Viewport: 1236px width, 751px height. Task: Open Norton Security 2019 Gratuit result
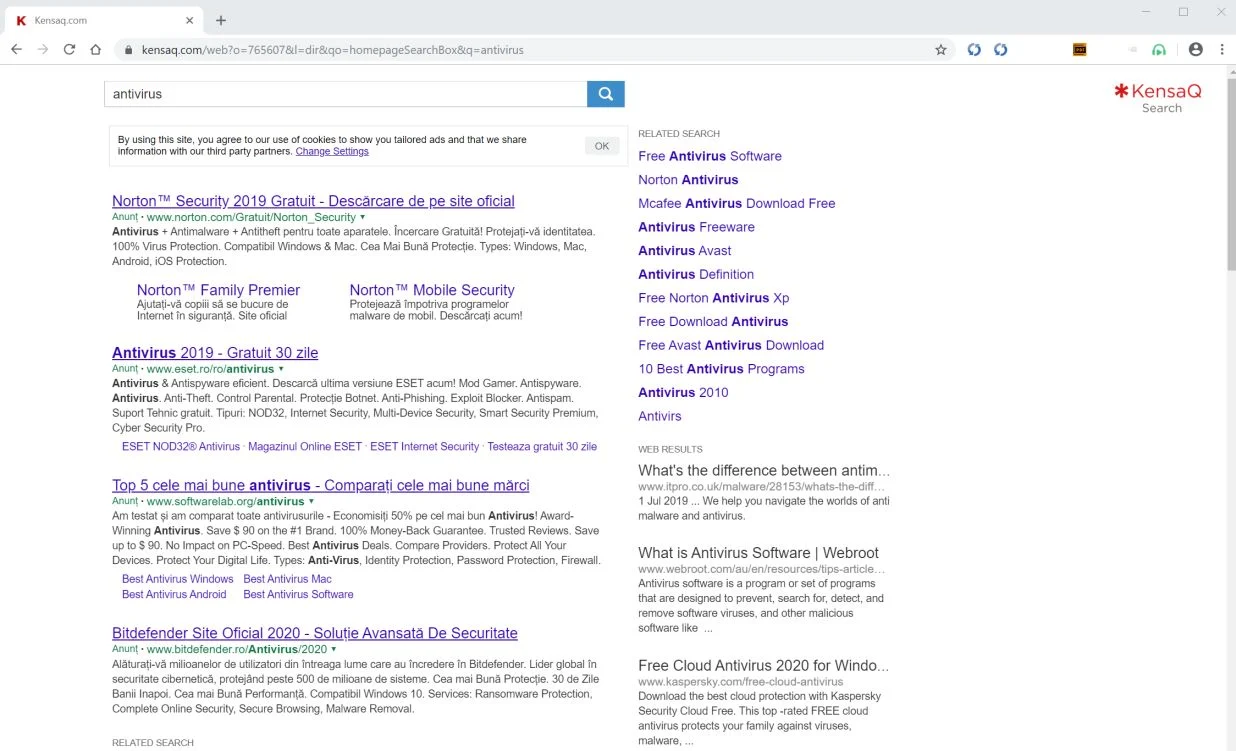[313, 201]
